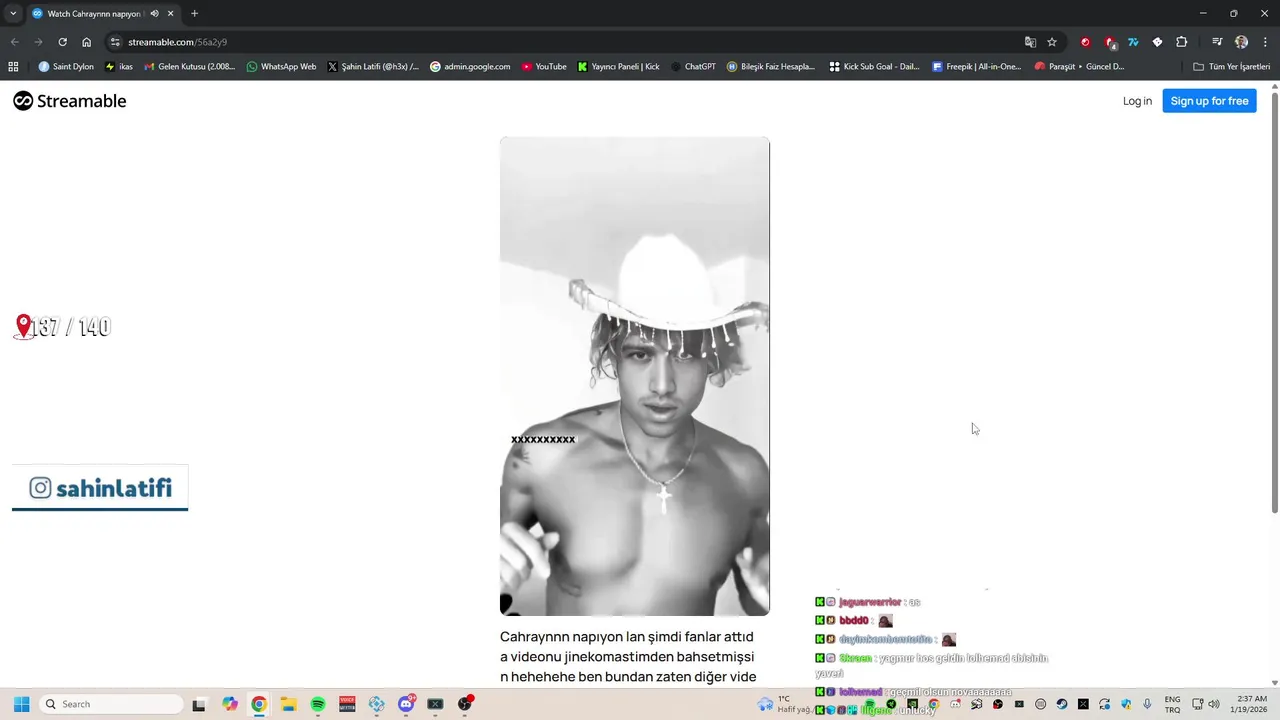
Task: Click the video player to toggle playback
Action: 635,376
